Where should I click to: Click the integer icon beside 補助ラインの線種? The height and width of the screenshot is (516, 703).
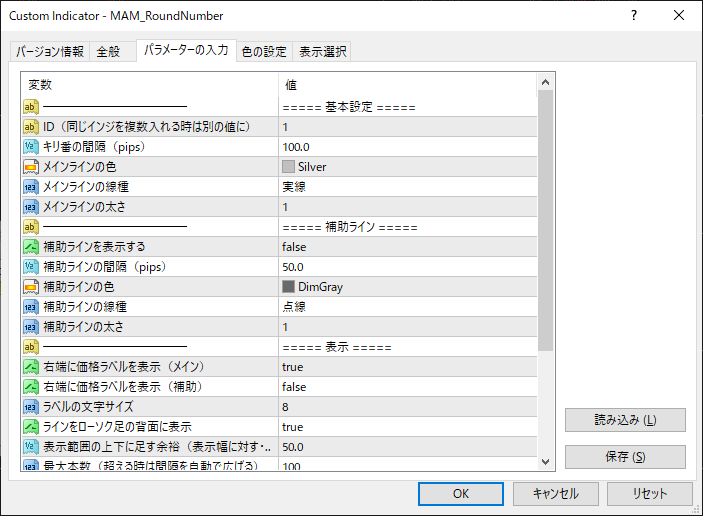31,307
